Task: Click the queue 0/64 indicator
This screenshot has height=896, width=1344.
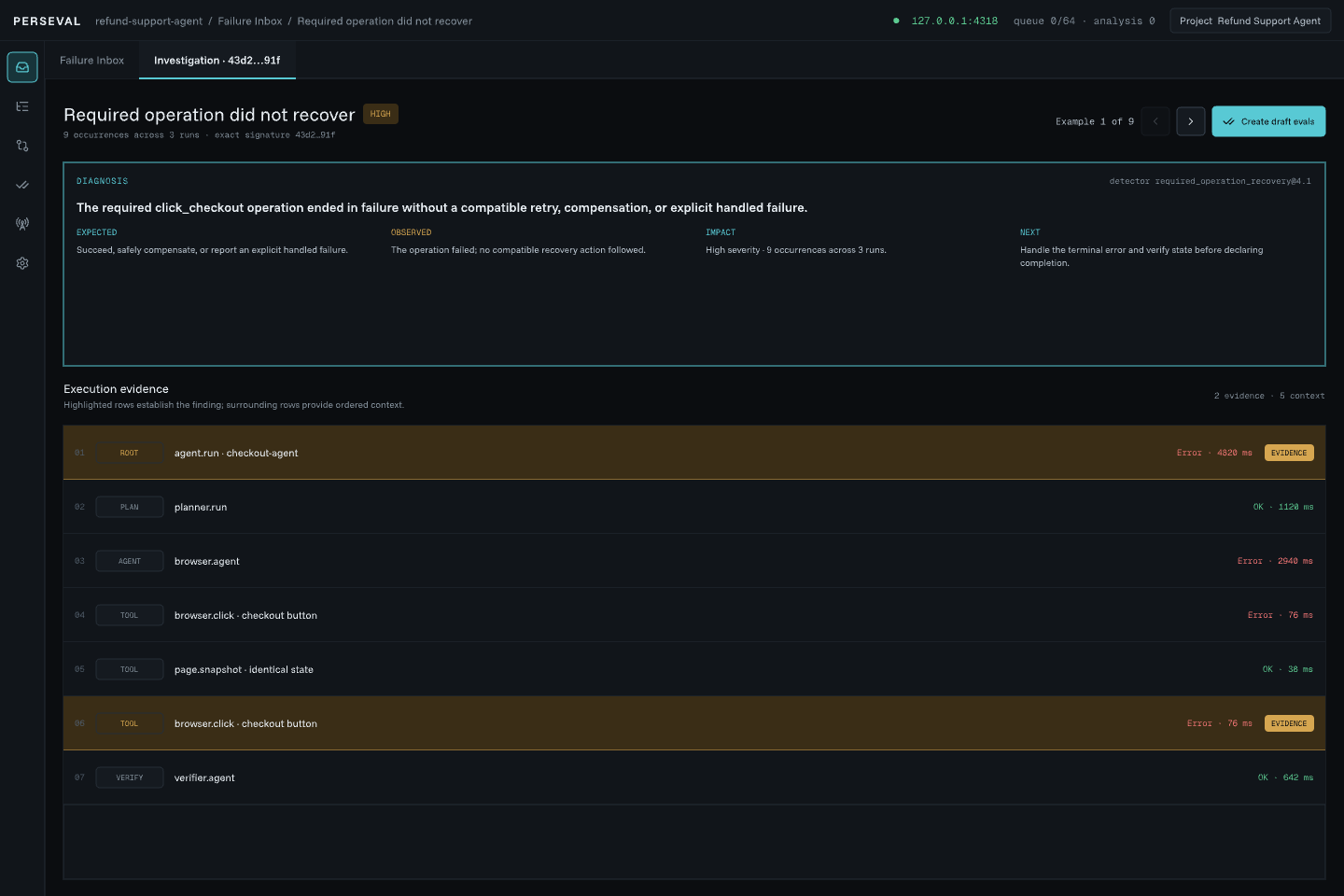Action: tap(1044, 21)
